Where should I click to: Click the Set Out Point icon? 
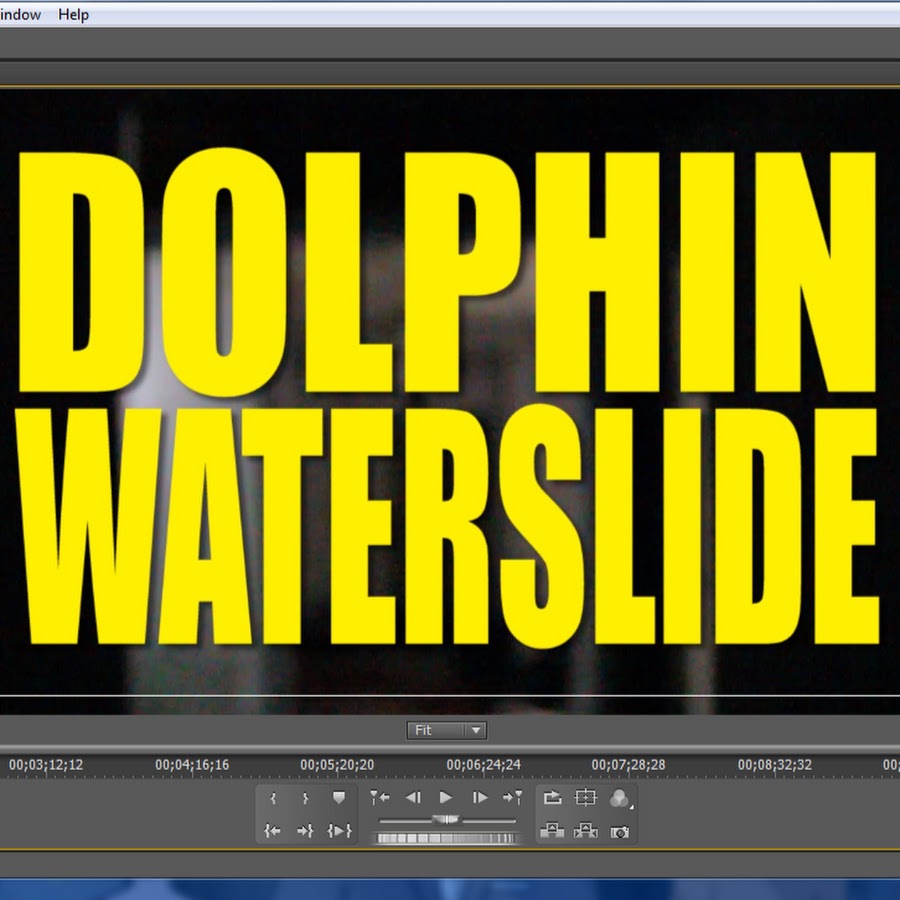coord(305,798)
